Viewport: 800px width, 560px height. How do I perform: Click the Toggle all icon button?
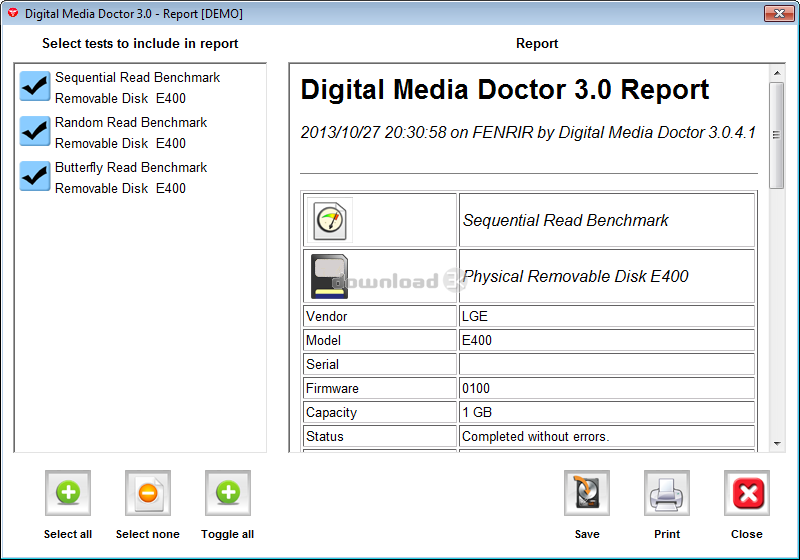(228, 493)
